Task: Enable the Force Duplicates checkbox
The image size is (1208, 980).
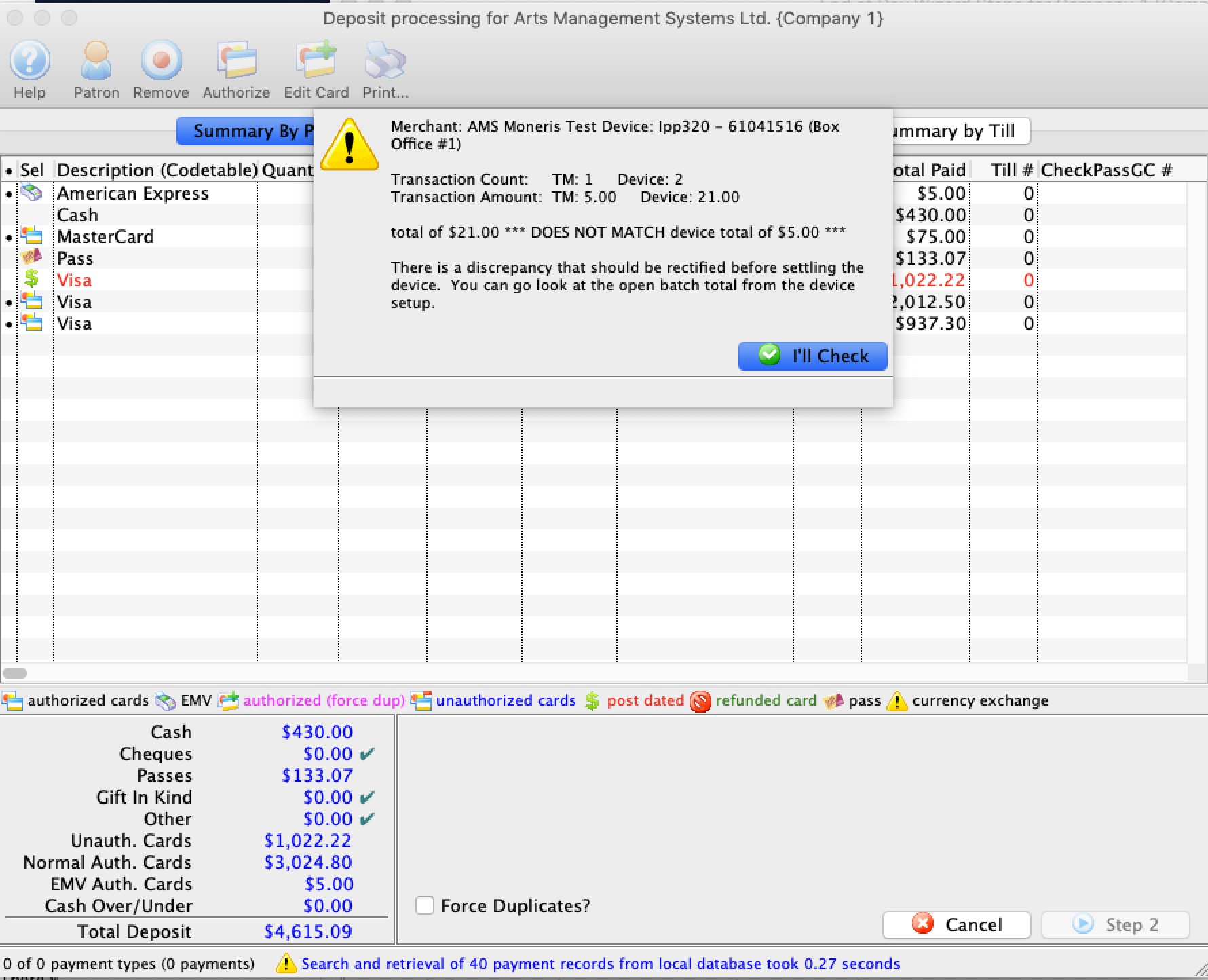Action: tap(425, 905)
